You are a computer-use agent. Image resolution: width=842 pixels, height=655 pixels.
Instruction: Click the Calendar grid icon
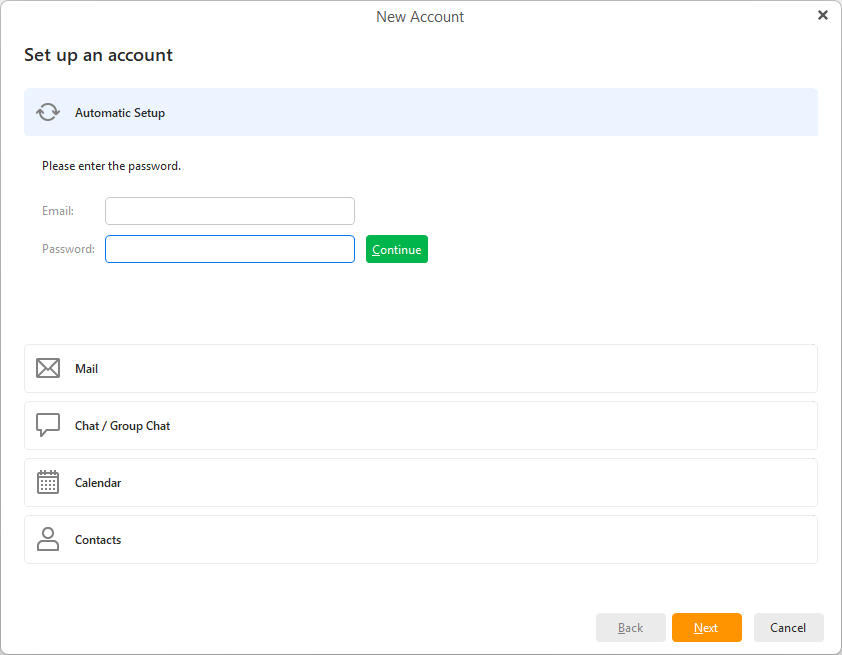(x=48, y=483)
